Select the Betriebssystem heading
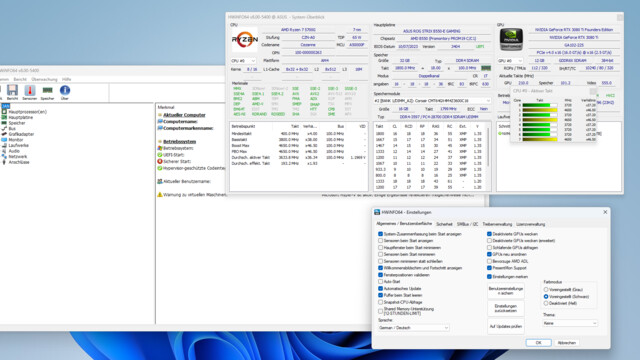Image resolution: width=640 pixels, height=360 pixels. point(180,142)
